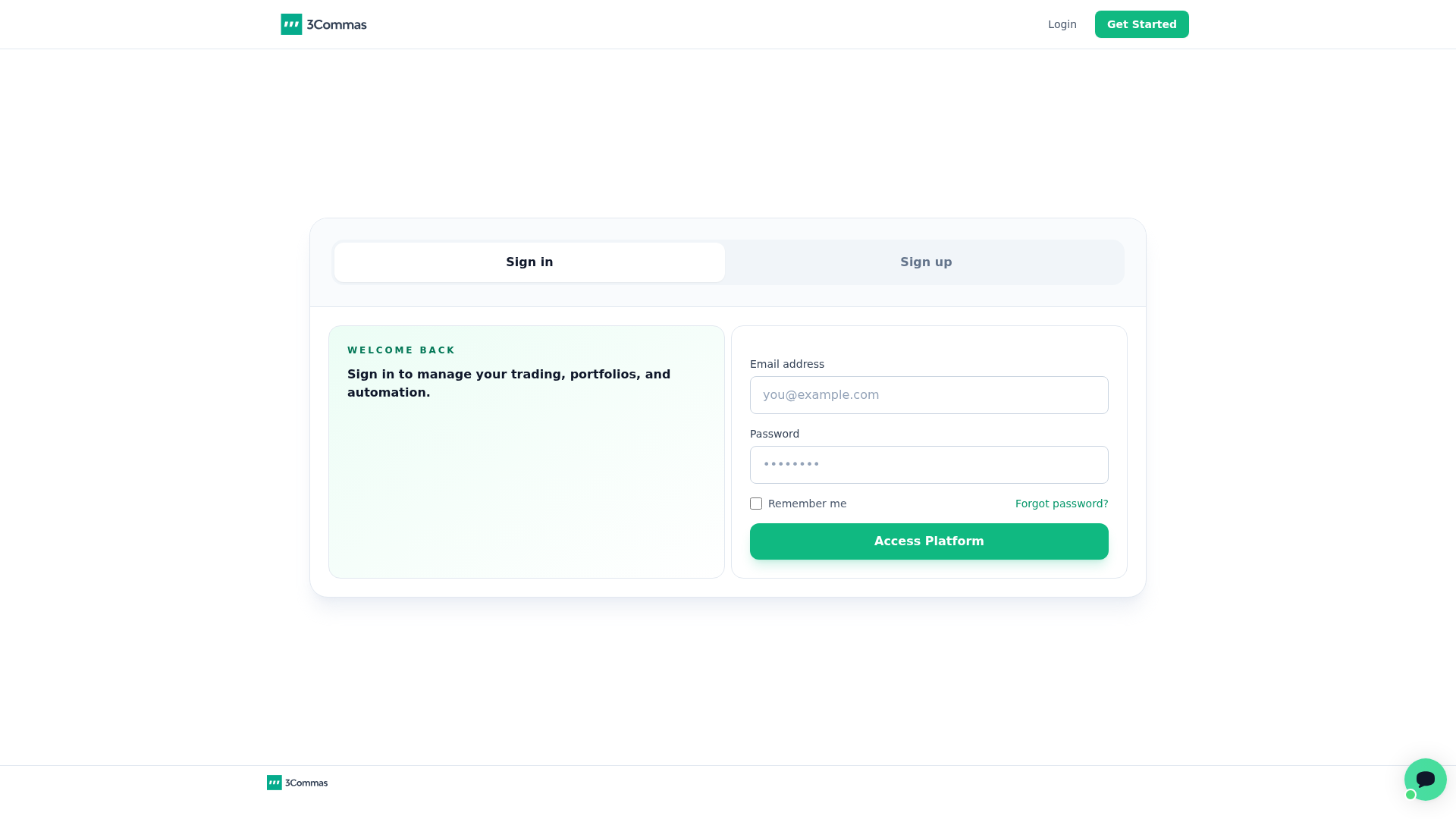Click the 3Commas logo in header

point(324,24)
